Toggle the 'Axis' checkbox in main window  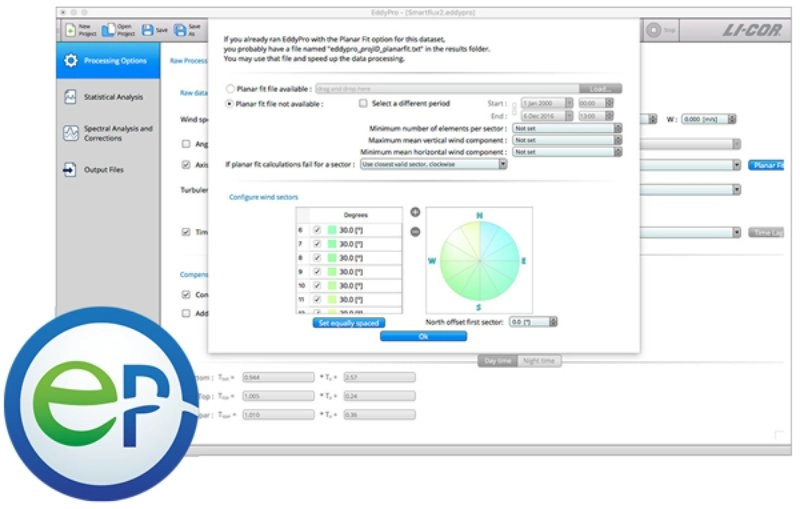[x=186, y=165]
